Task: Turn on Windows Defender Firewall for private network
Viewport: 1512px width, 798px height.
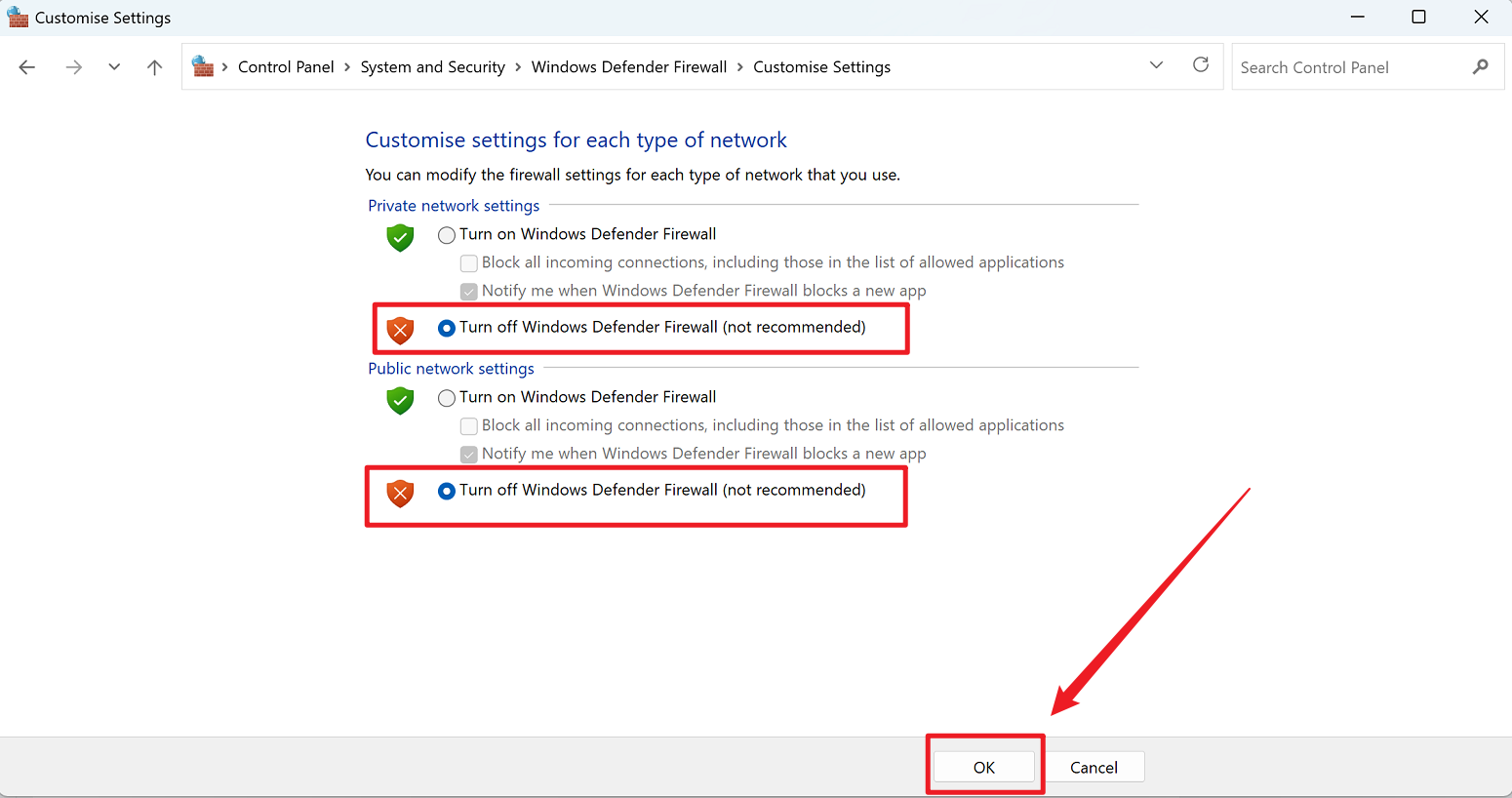Action: pos(447,235)
